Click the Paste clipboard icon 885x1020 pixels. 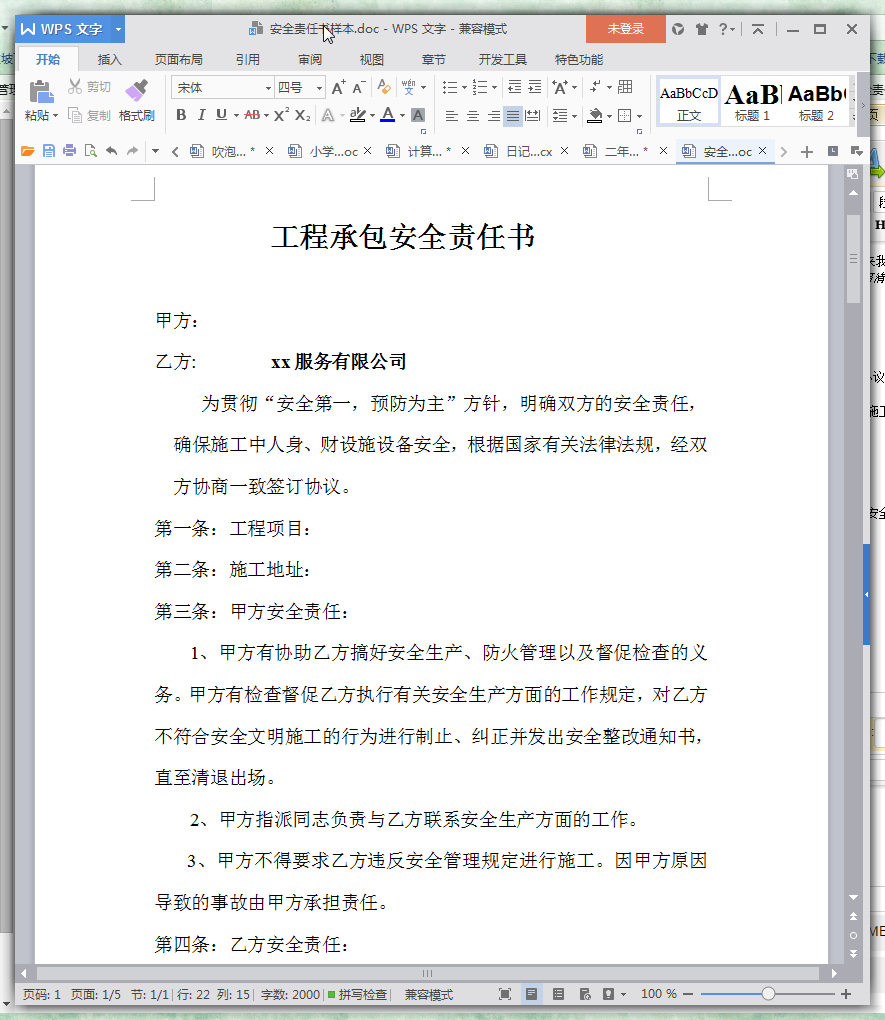(x=41, y=91)
